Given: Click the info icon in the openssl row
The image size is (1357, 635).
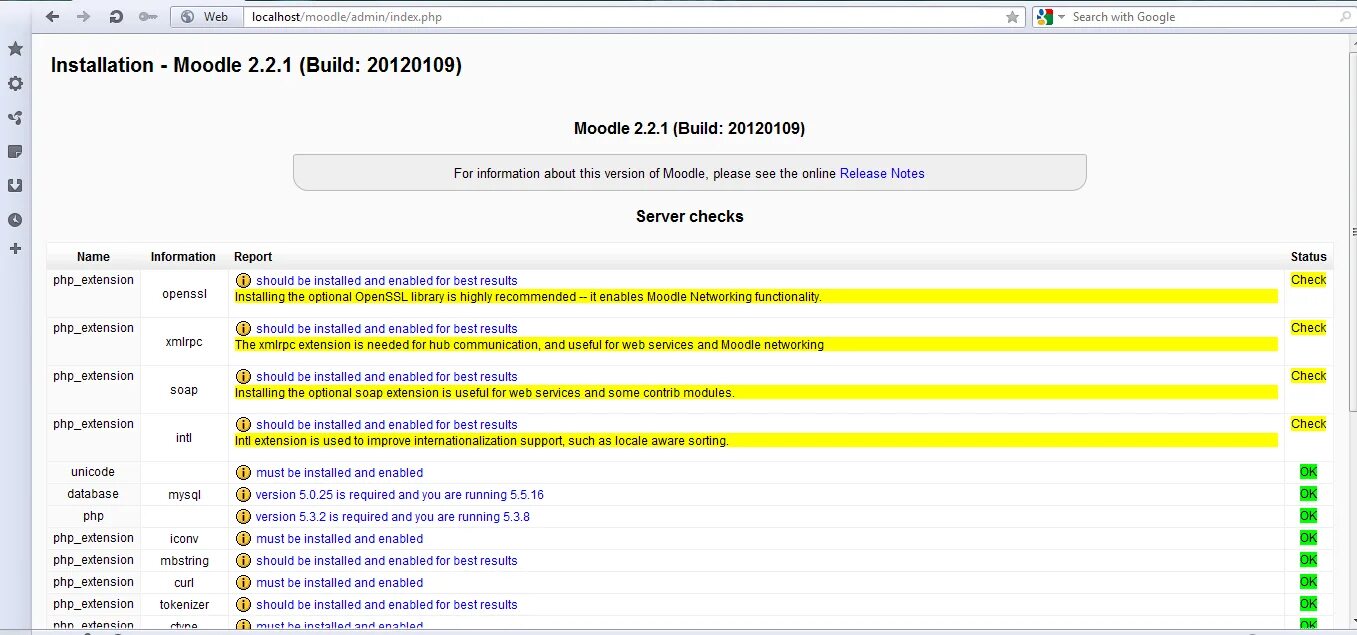Looking at the screenshot, I should tap(243, 281).
